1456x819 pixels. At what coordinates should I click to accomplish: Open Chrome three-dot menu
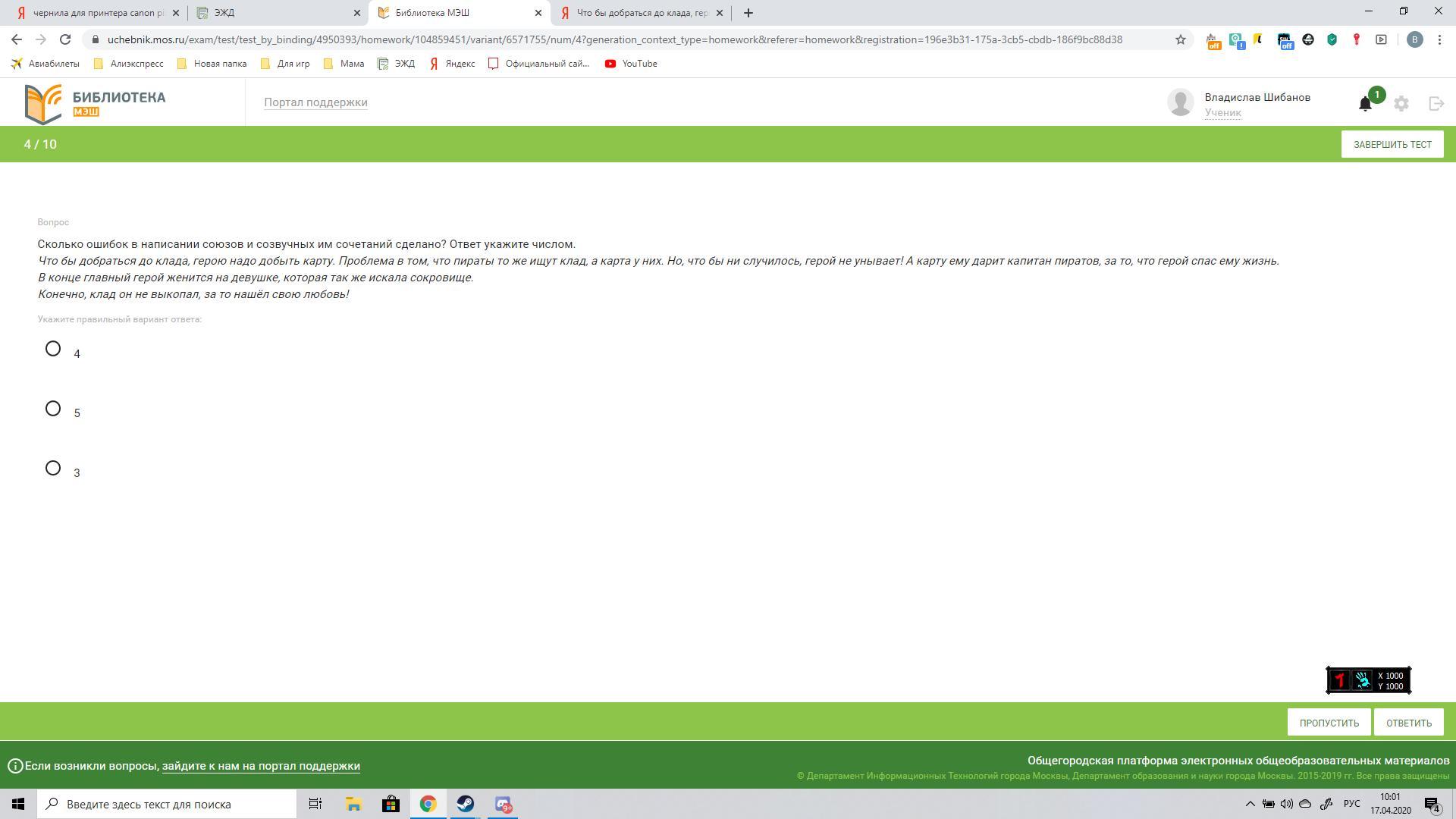tap(1439, 39)
